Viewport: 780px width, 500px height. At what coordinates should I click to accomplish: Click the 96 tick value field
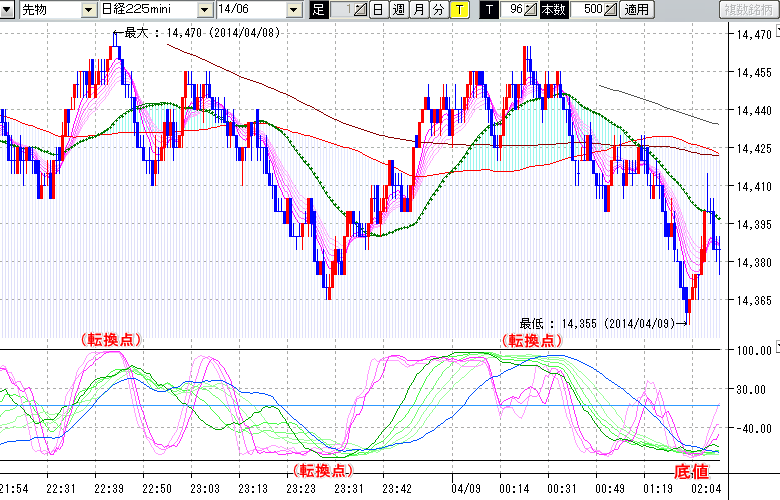pos(514,10)
